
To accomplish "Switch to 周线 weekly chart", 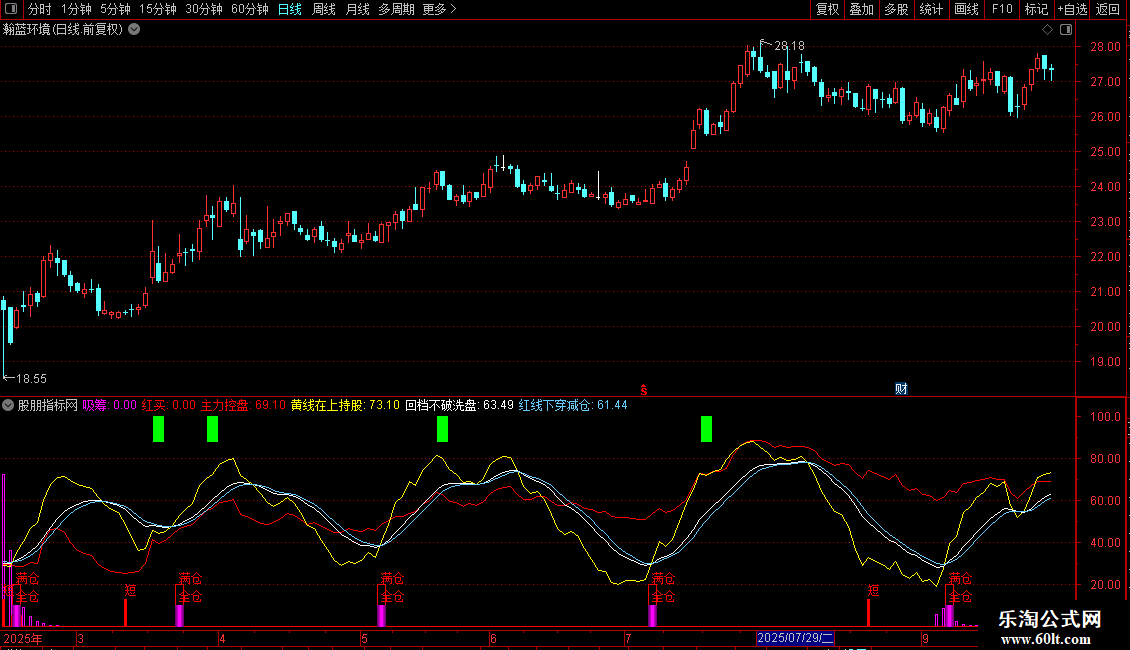I will click(324, 9).
